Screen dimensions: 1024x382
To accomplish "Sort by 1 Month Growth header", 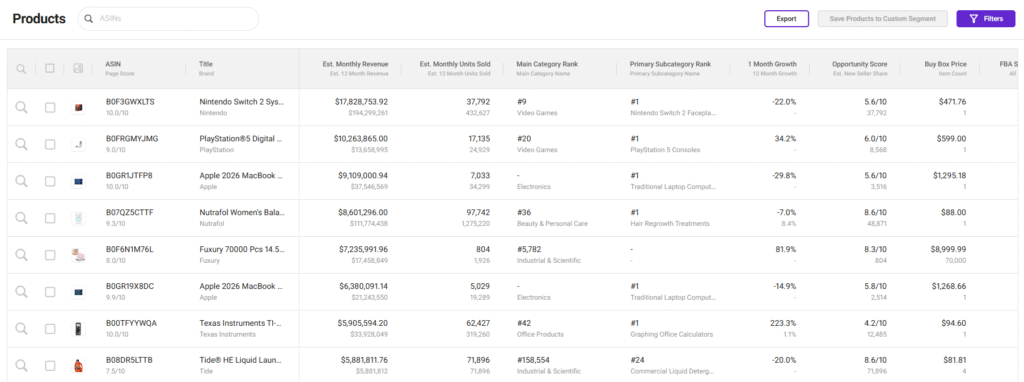I will pos(772,64).
